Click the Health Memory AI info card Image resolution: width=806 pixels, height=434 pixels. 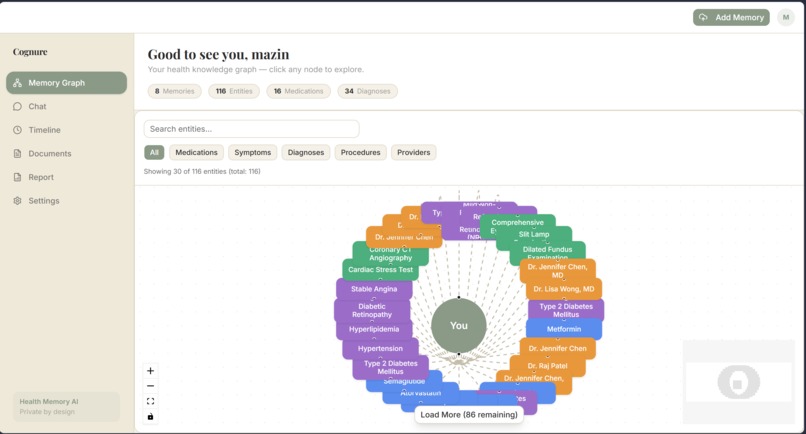pos(66,406)
